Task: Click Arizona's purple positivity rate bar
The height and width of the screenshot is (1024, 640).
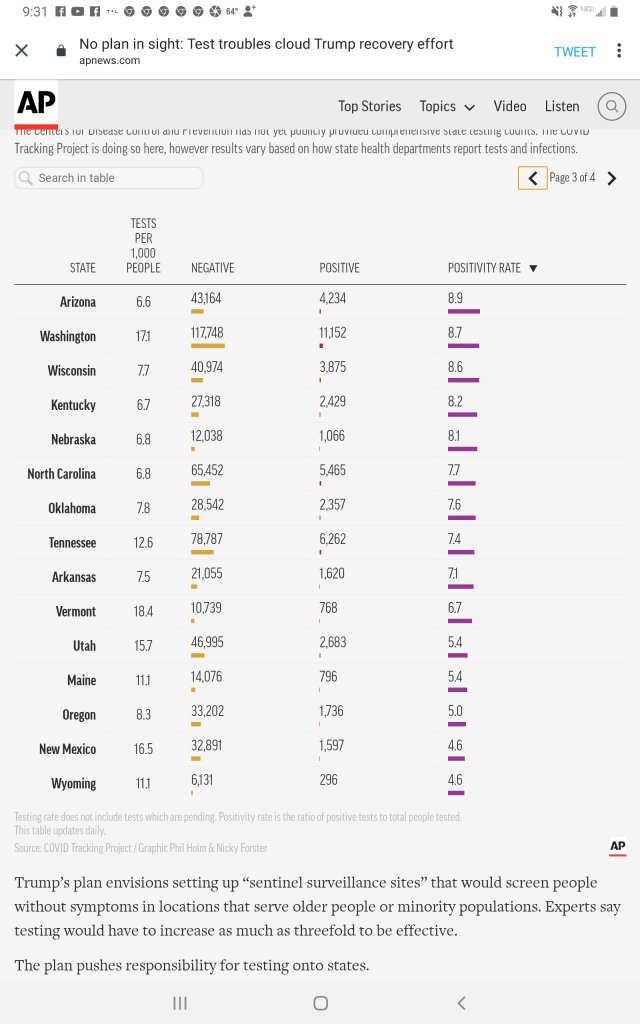Action: click(x=464, y=312)
